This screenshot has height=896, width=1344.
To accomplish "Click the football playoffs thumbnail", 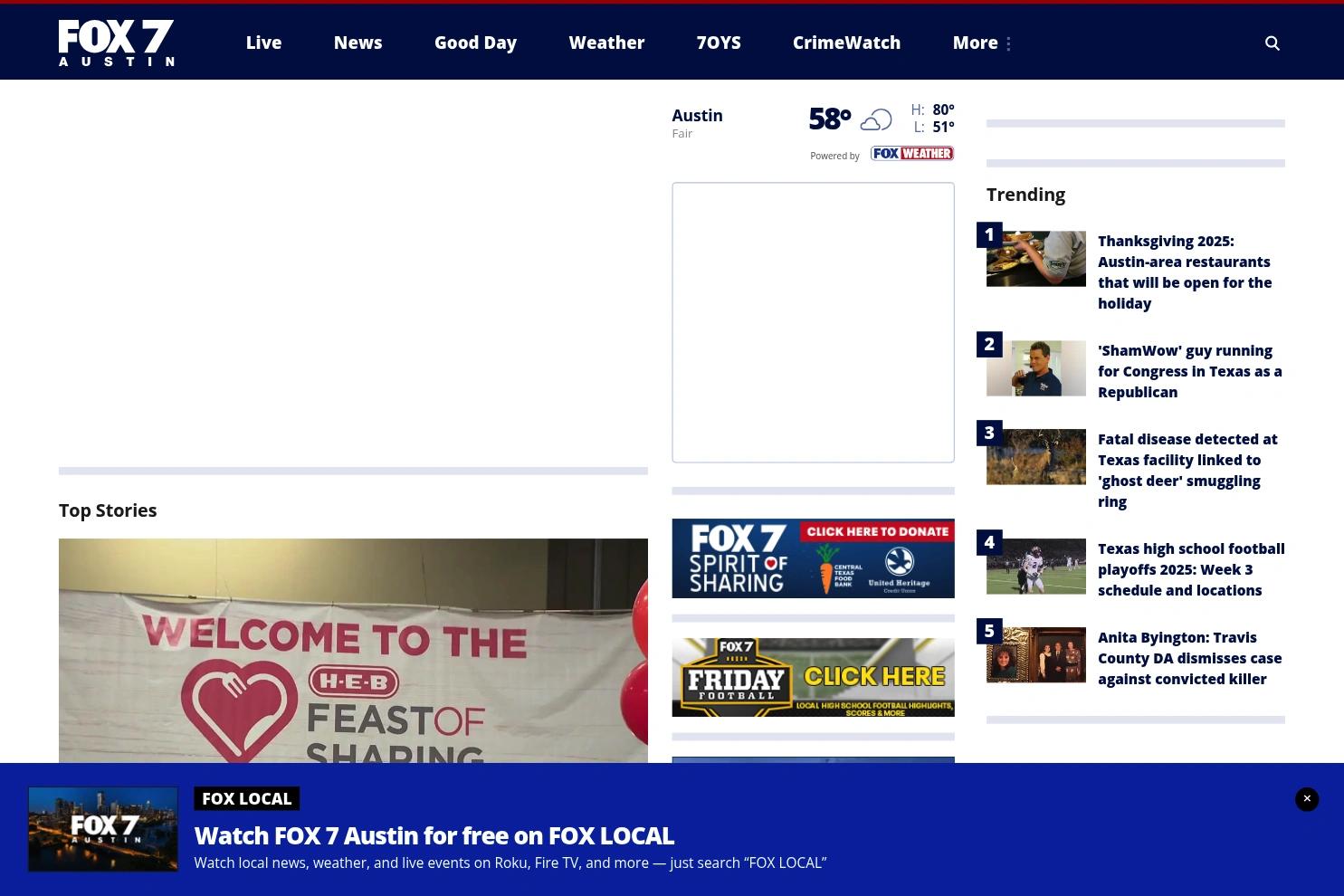I will [1036, 567].
